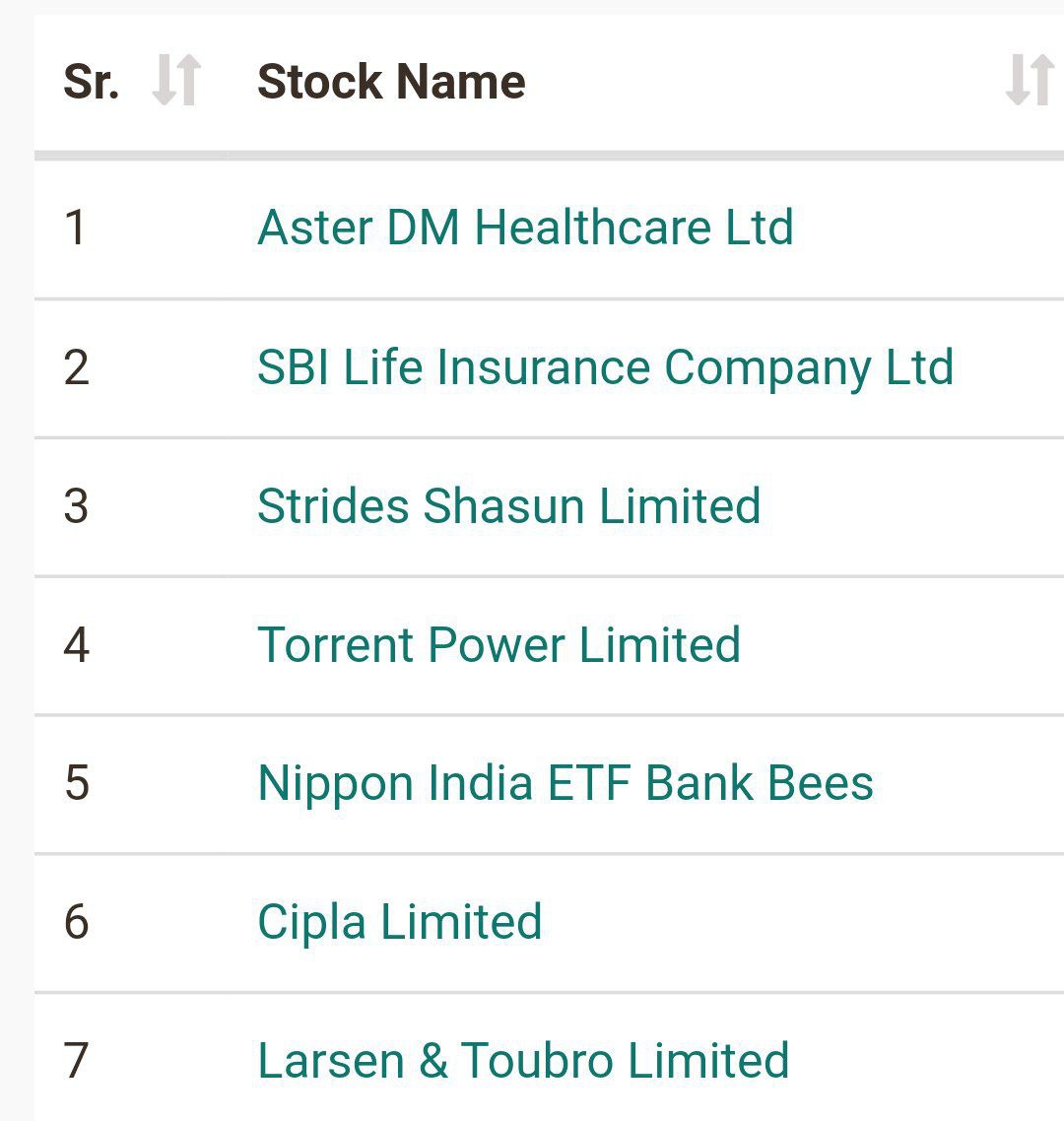View the Cipla Limited stock link
The image size is (1064, 1121).
click(x=399, y=923)
